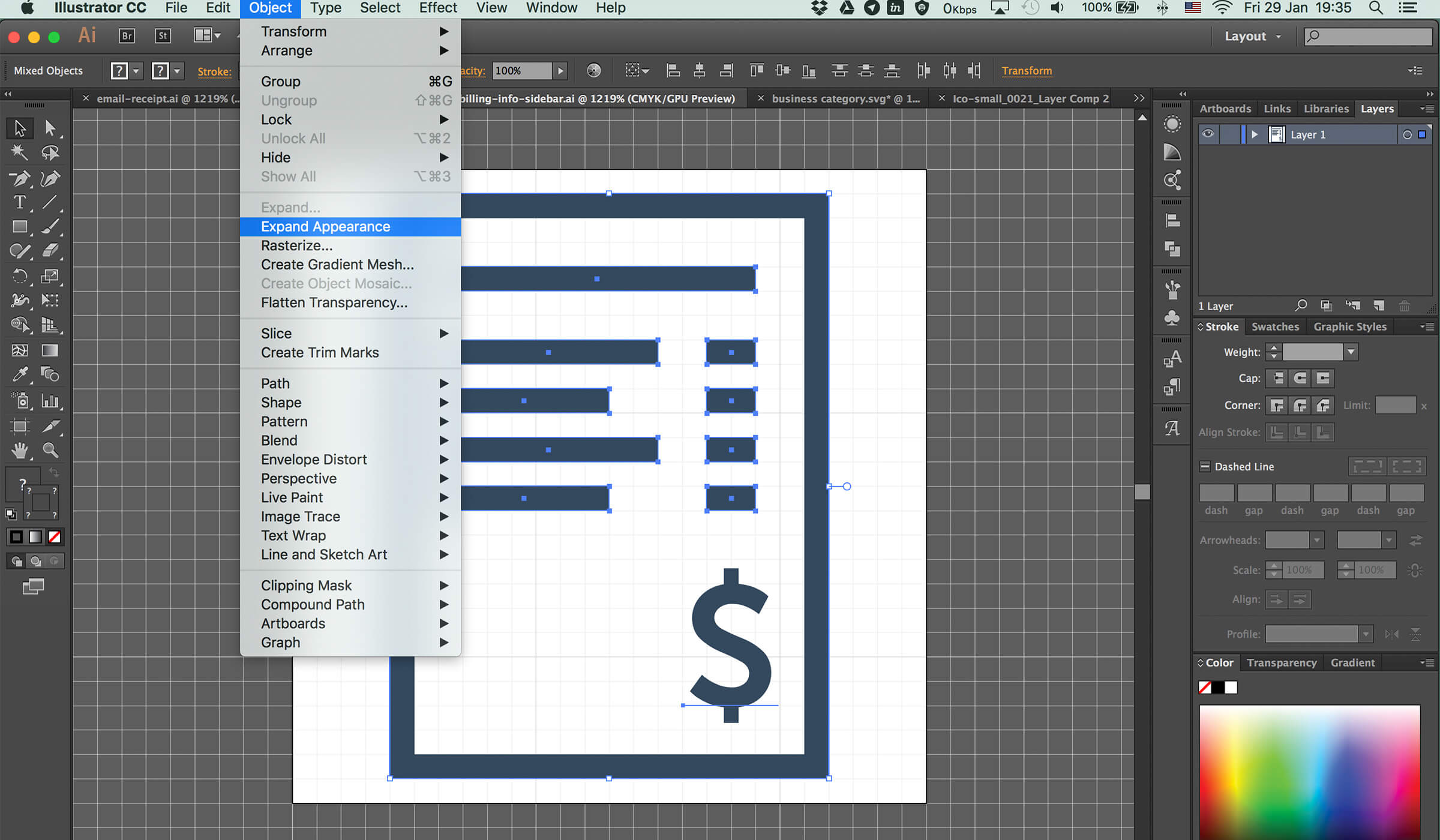The width and height of the screenshot is (1440, 840).
Task: Click the Opacity 100% field
Action: (522, 71)
